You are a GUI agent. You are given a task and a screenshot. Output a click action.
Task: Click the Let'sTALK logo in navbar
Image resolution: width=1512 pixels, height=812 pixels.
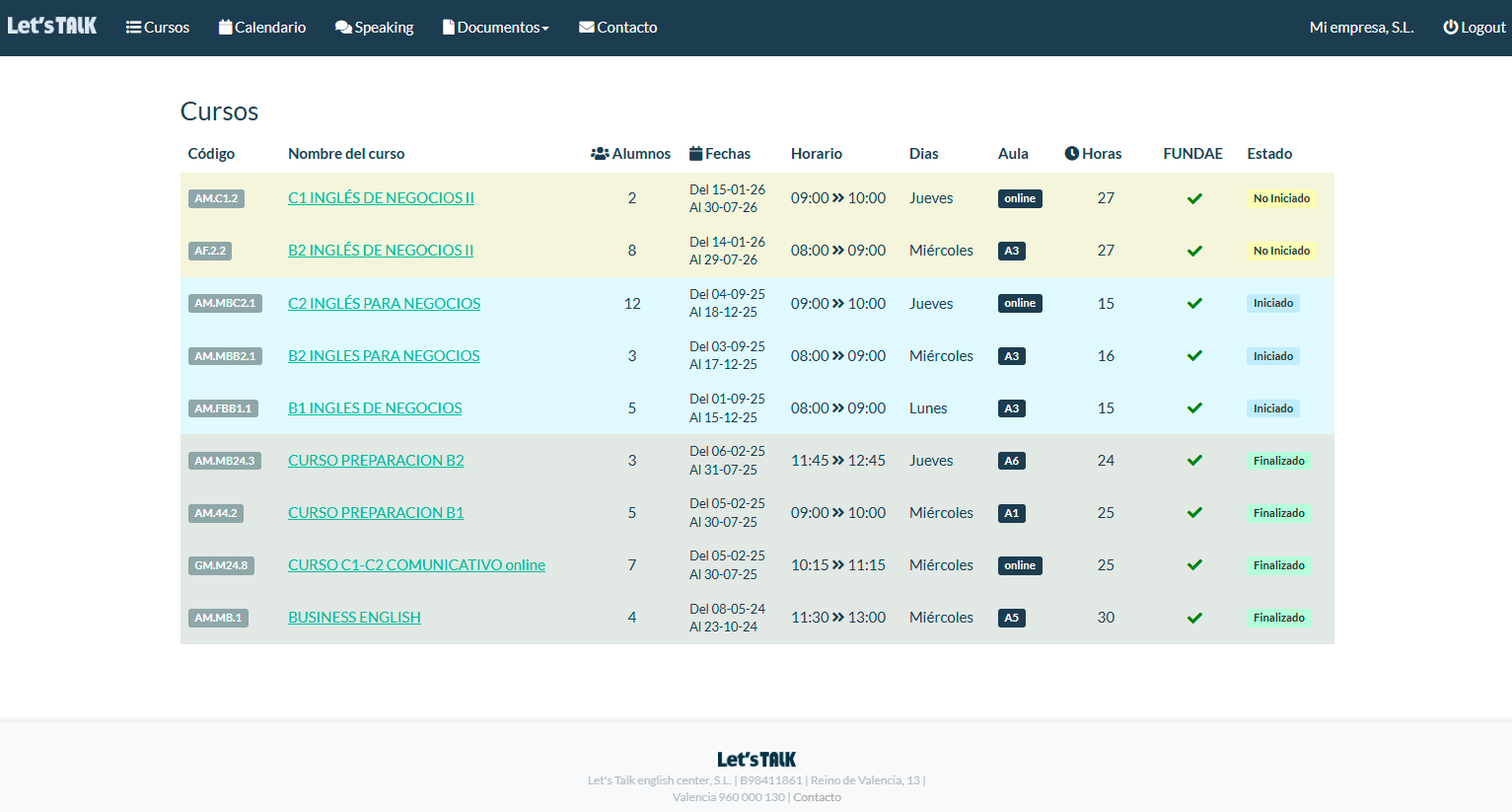coord(52,26)
